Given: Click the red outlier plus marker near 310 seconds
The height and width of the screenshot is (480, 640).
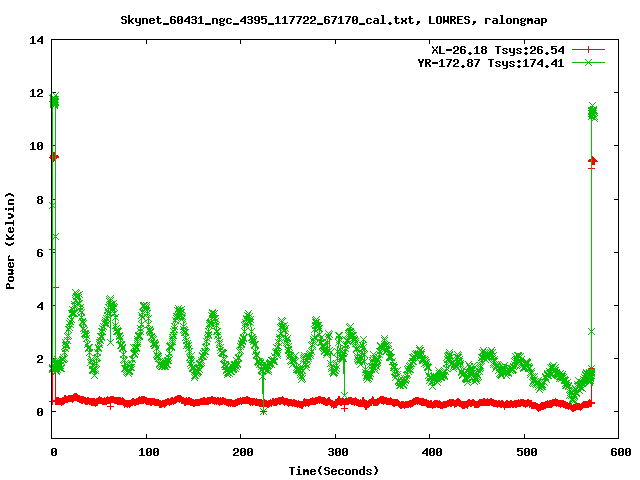Looking at the screenshot, I should [344, 408].
